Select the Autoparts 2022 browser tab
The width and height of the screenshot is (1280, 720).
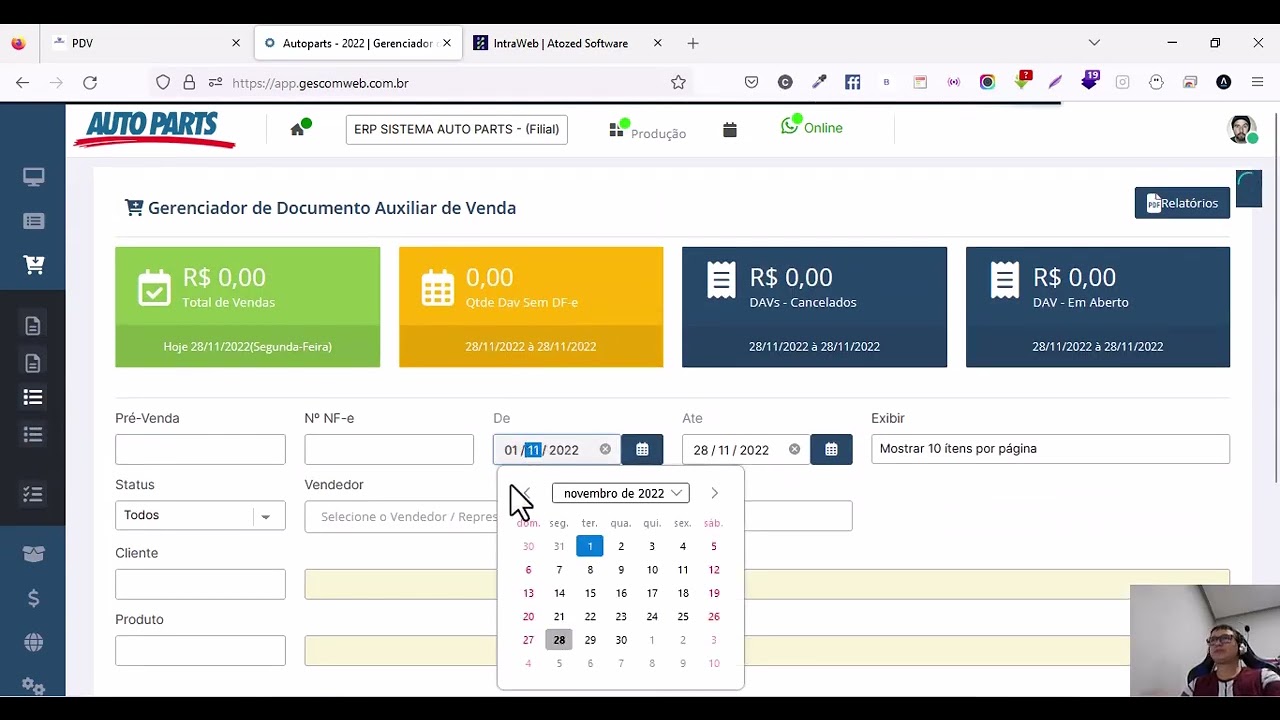click(357, 43)
